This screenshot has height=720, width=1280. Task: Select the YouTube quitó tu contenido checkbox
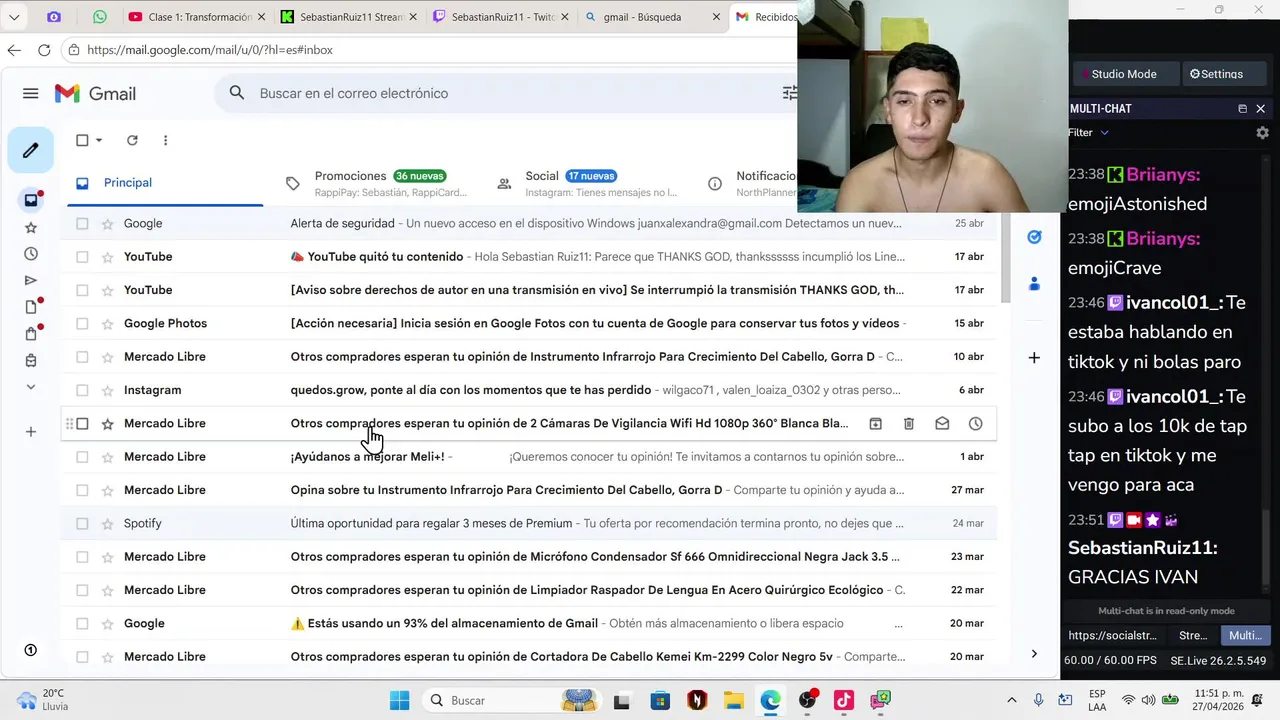click(82, 257)
